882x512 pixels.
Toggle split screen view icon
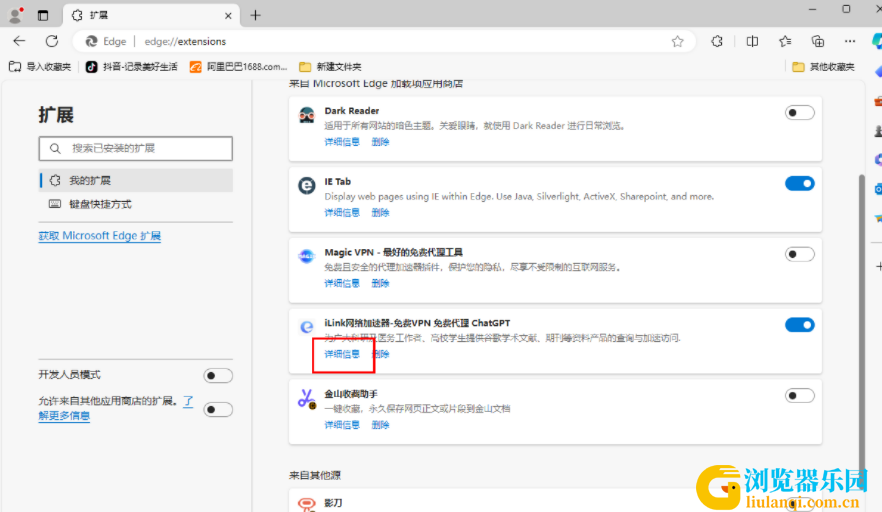[x=752, y=41]
